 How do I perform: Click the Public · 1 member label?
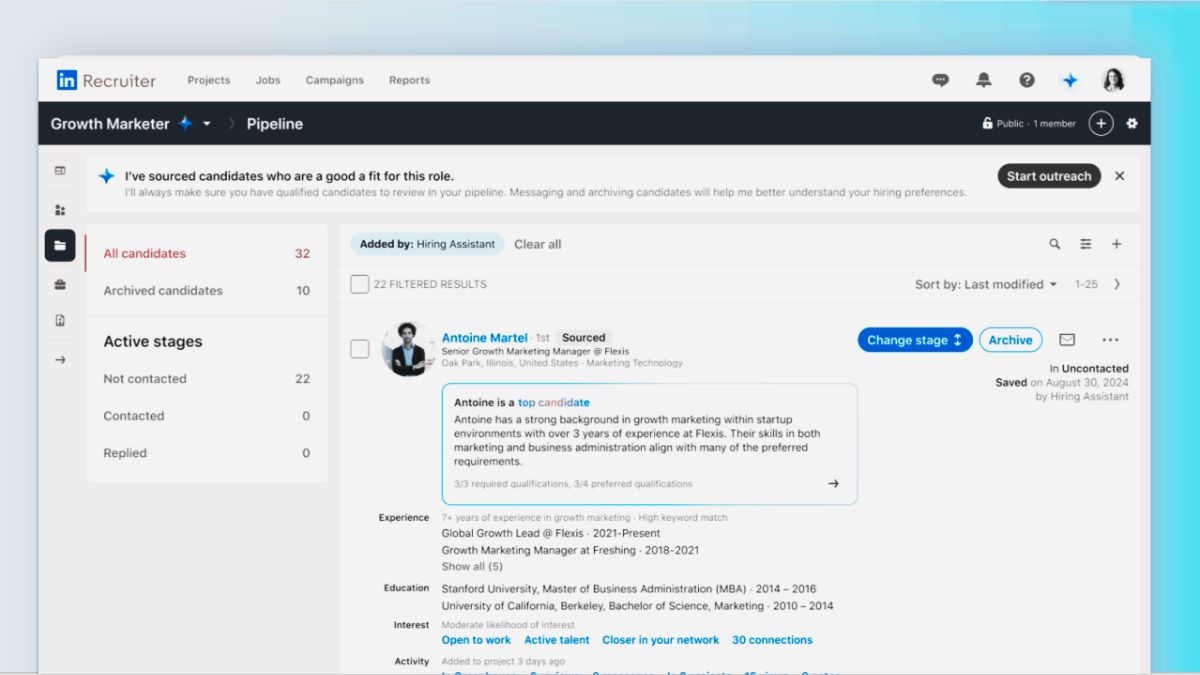pos(1036,124)
